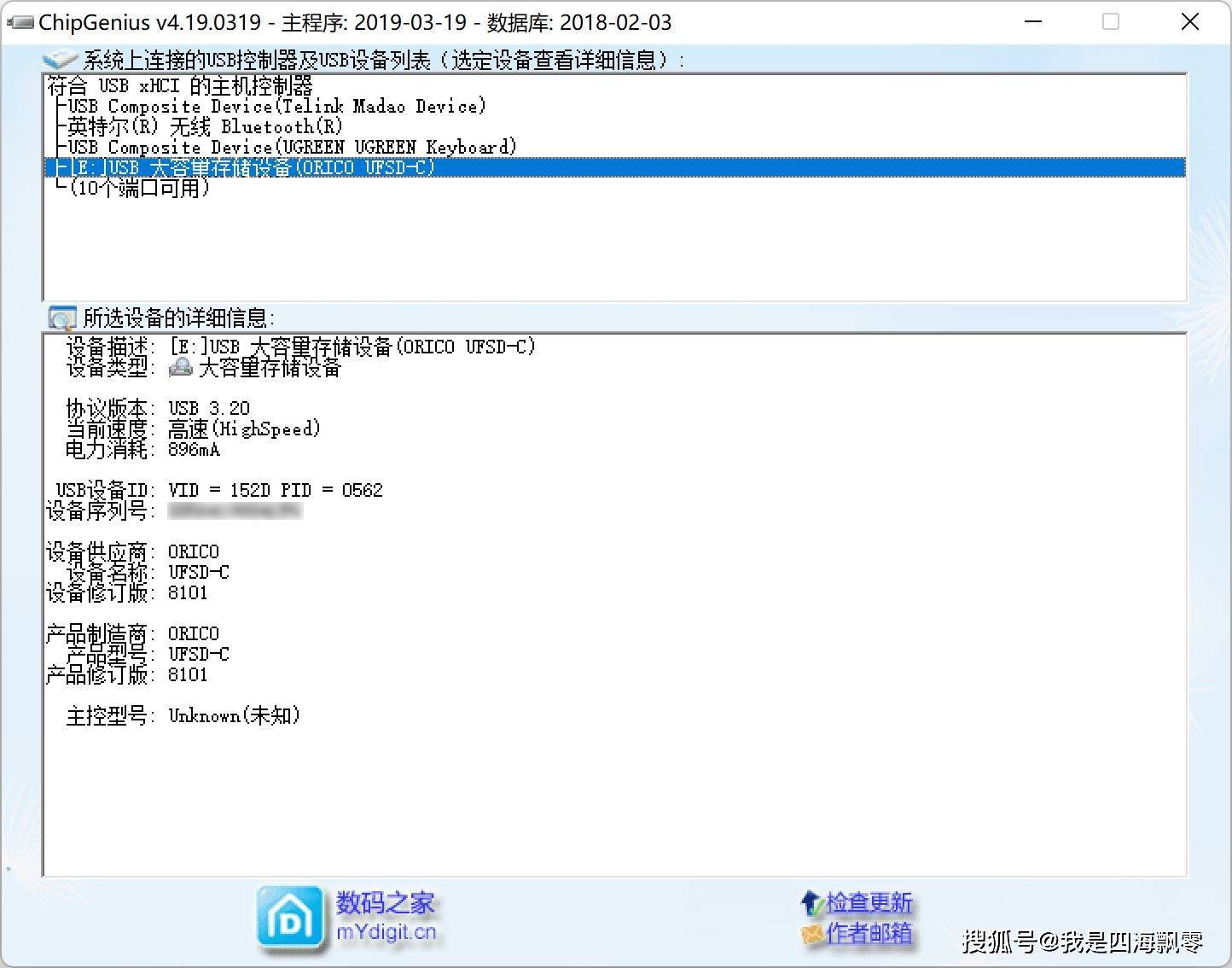Image resolution: width=1232 pixels, height=968 pixels.
Task: Minimize the ChipGenius window
Action: coord(1032,21)
